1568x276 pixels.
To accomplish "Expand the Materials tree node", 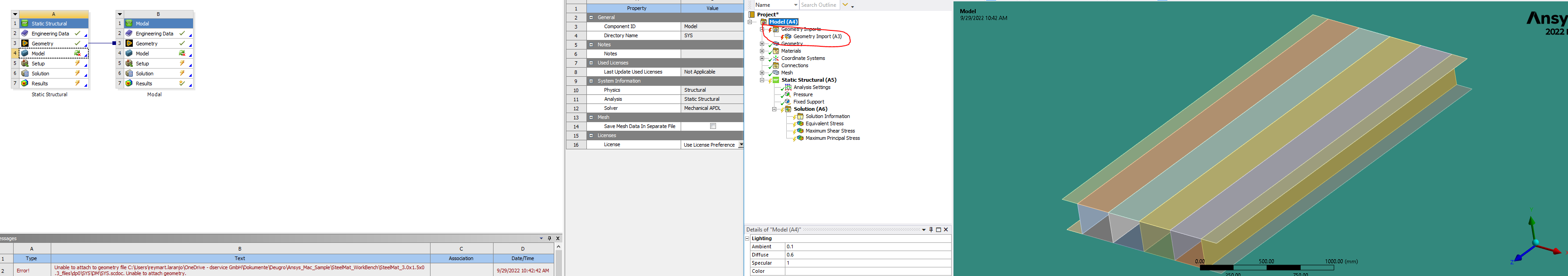I will click(x=761, y=51).
